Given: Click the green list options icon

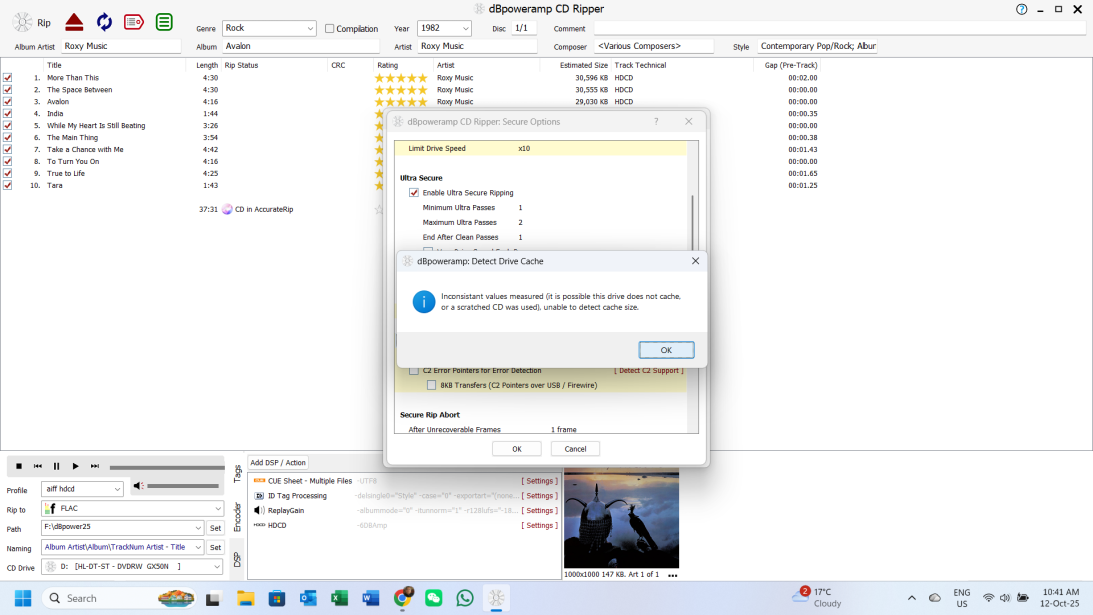Looking at the screenshot, I should click(x=164, y=22).
